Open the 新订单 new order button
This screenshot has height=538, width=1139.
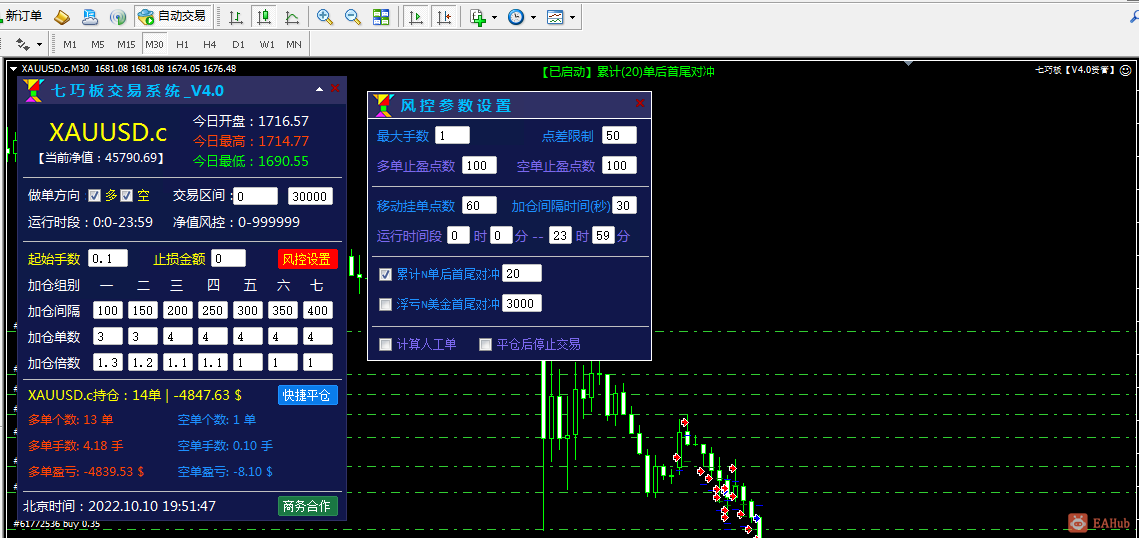(x=22, y=16)
